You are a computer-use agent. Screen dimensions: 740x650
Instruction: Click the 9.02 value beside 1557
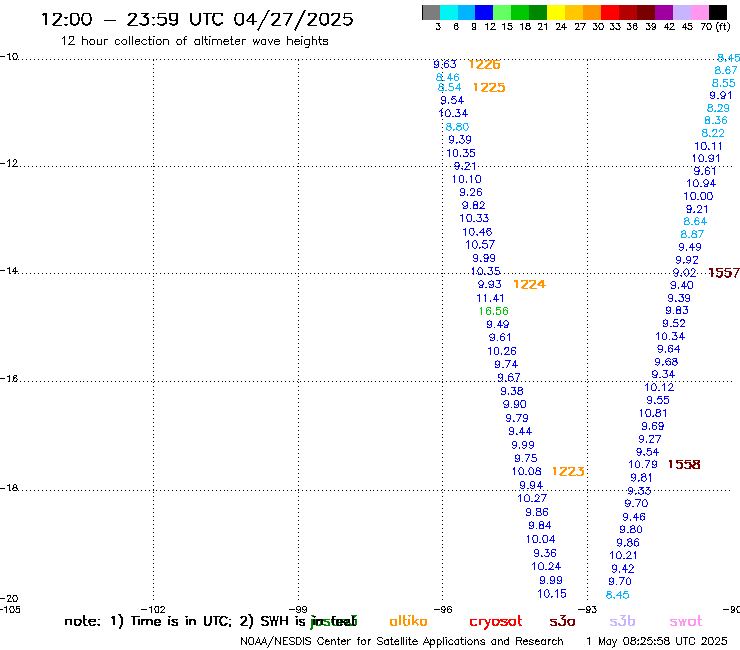click(684, 273)
